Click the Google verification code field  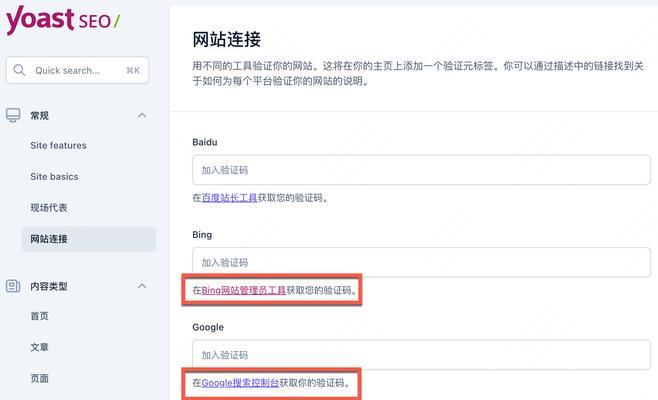421,355
